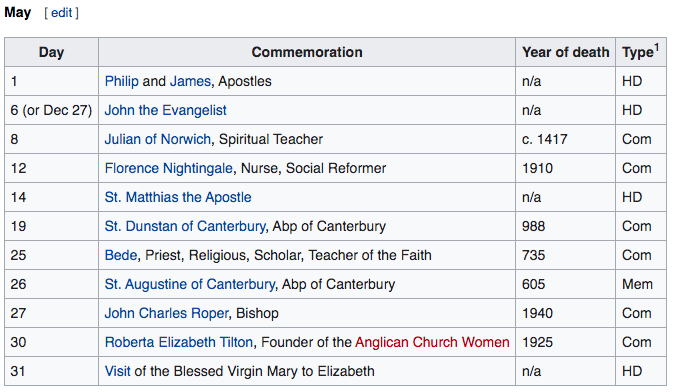Click the Type footnote superscript 1
This screenshot has height=392, width=677.
tap(657, 47)
